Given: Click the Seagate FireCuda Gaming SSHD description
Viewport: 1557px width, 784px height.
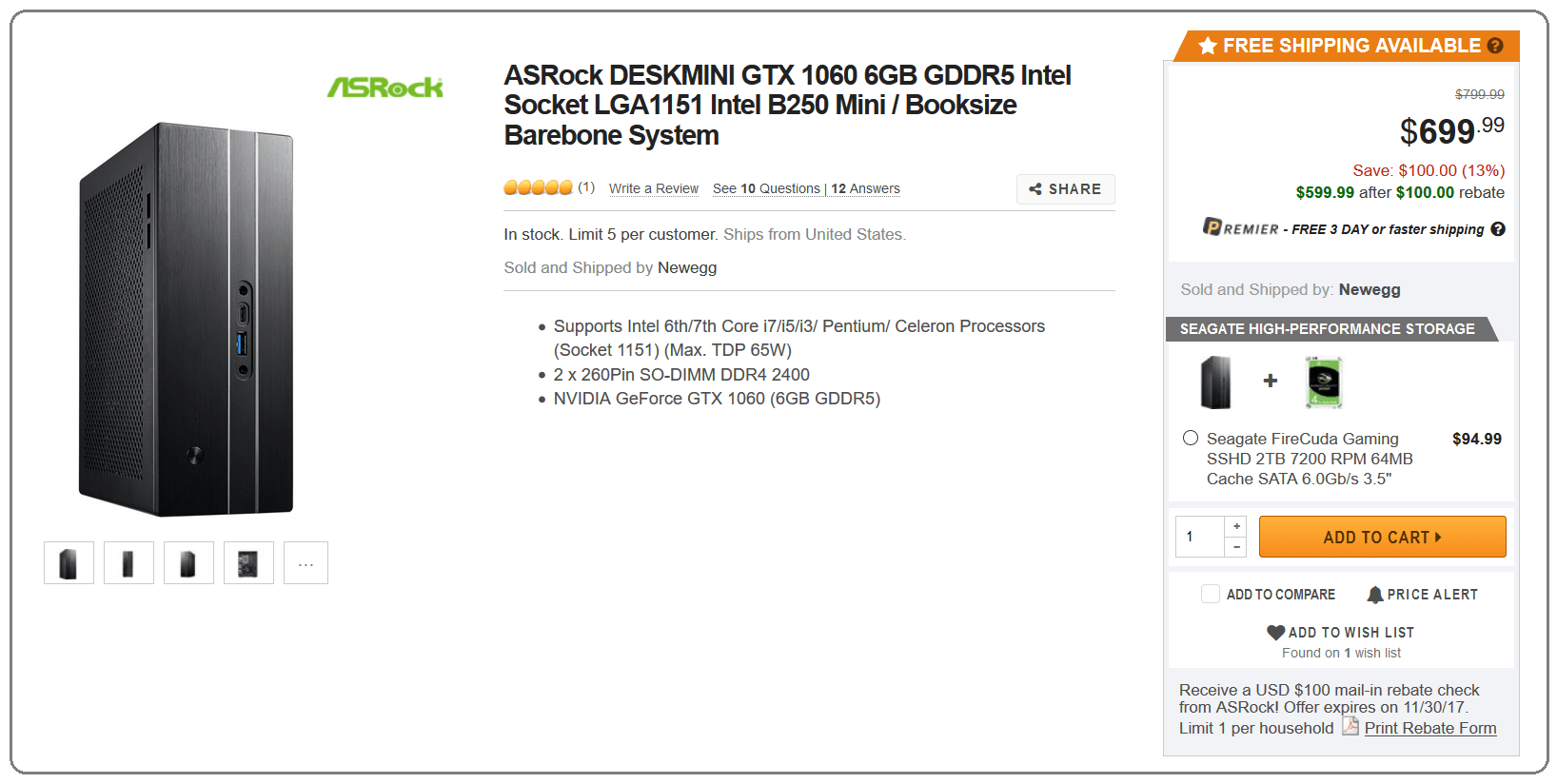Looking at the screenshot, I should [1310, 459].
